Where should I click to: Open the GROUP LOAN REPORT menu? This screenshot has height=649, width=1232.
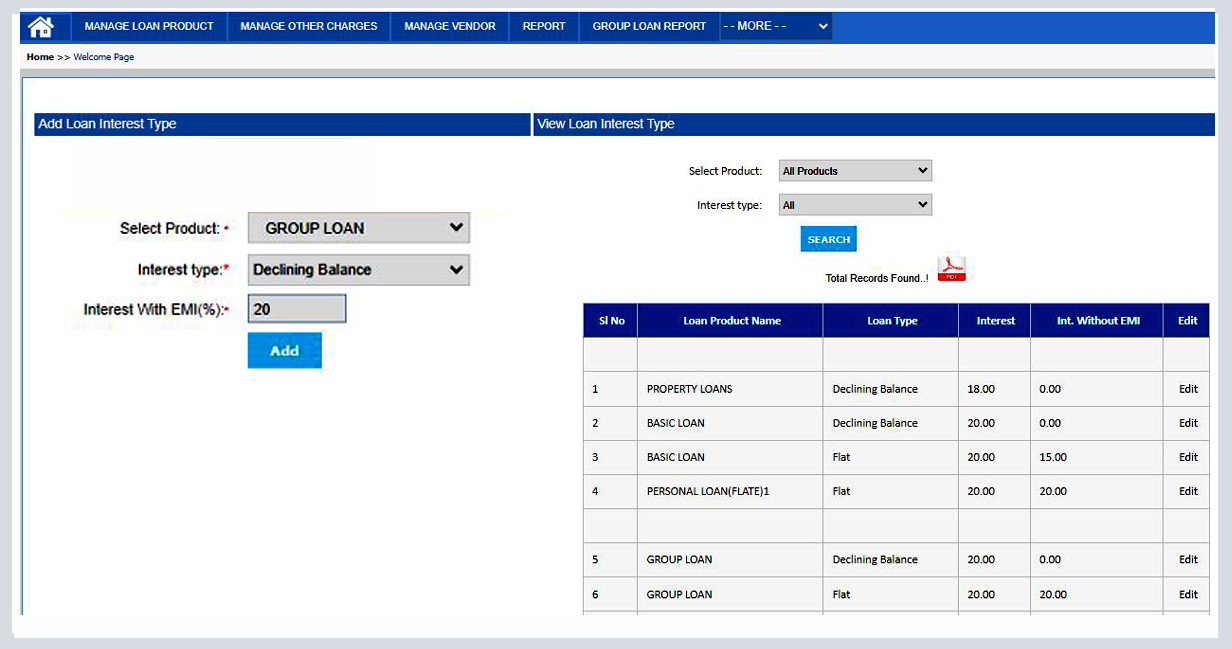[x=648, y=26]
